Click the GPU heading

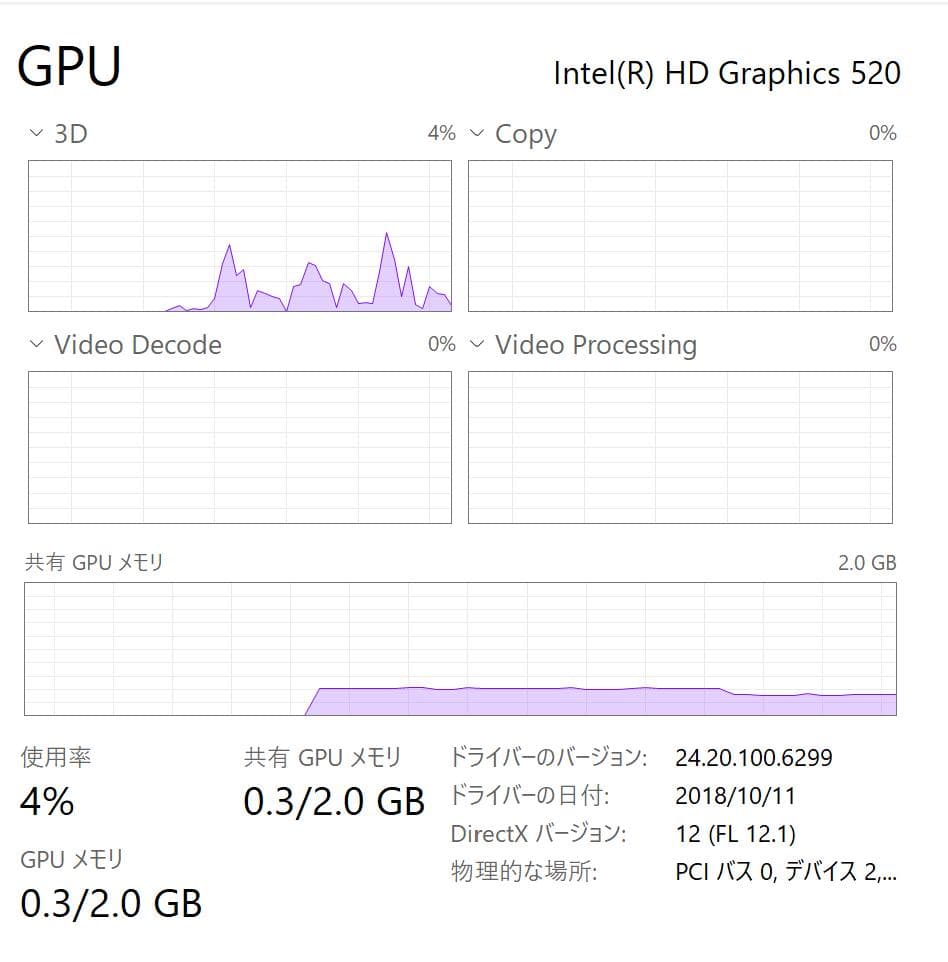click(x=70, y=67)
